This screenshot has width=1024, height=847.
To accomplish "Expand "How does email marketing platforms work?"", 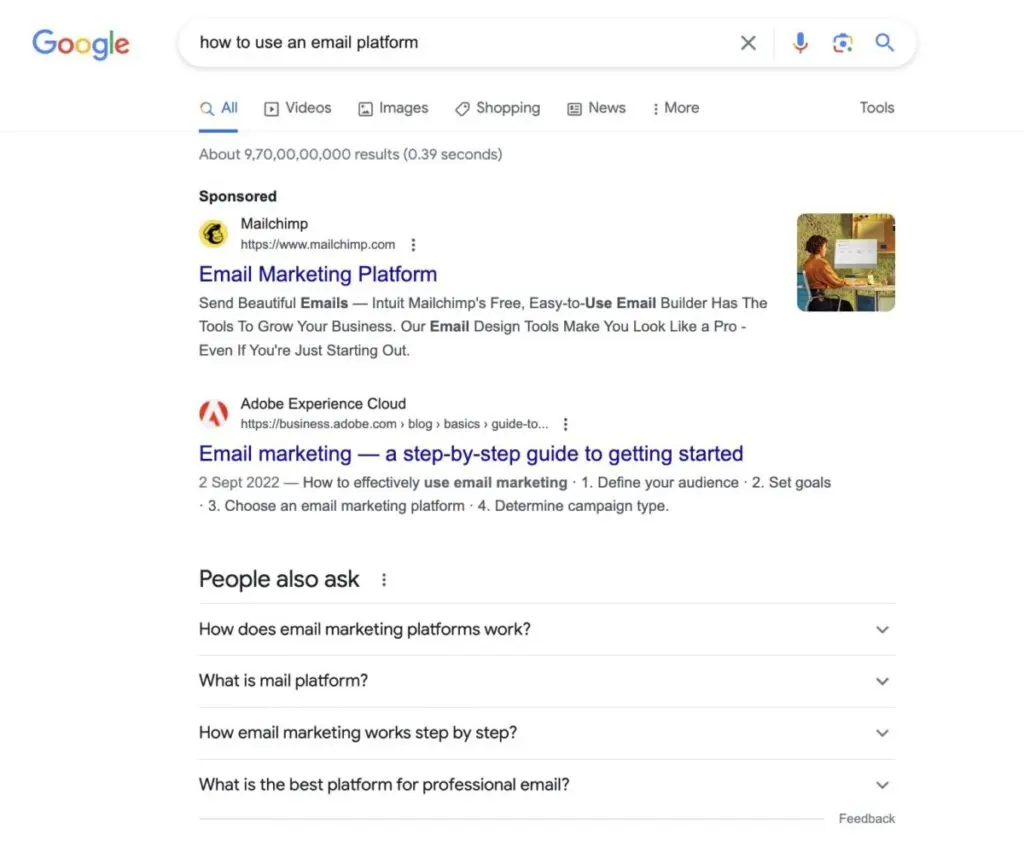I will [x=882, y=629].
